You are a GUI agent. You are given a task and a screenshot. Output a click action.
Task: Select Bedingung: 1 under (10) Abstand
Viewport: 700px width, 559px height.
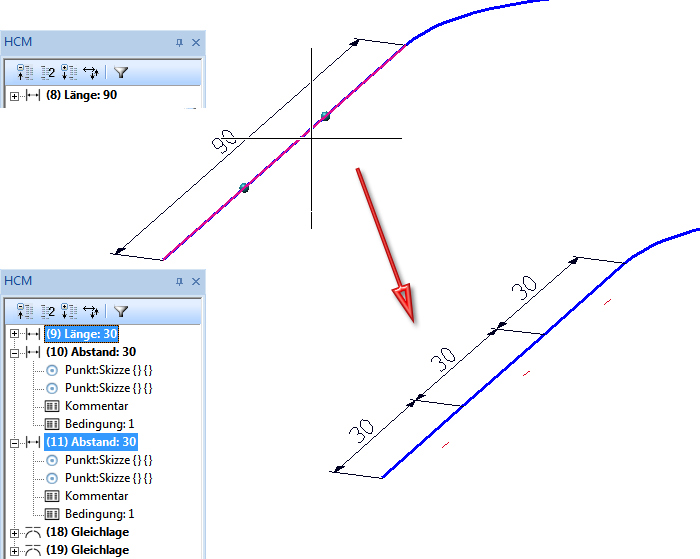[x=99, y=424]
